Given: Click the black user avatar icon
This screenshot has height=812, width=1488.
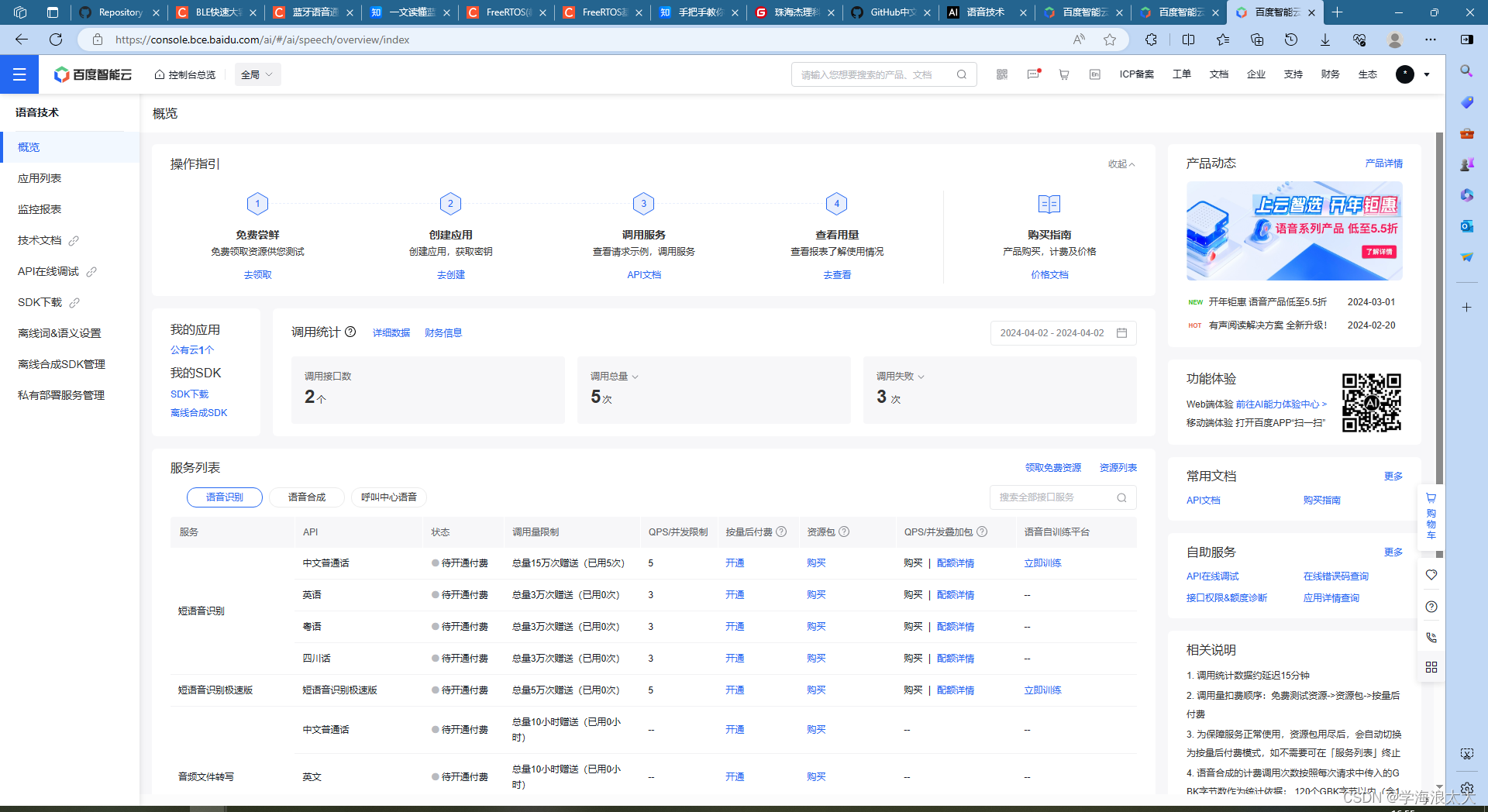Looking at the screenshot, I should (x=1405, y=74).
